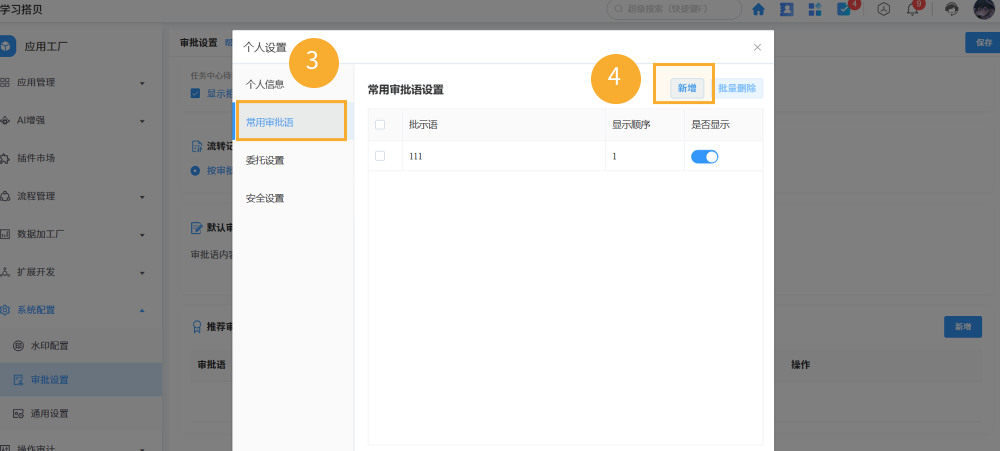Click the hexagon cube icon in top bar
1000x451 pixels.
tap(884, 10)
